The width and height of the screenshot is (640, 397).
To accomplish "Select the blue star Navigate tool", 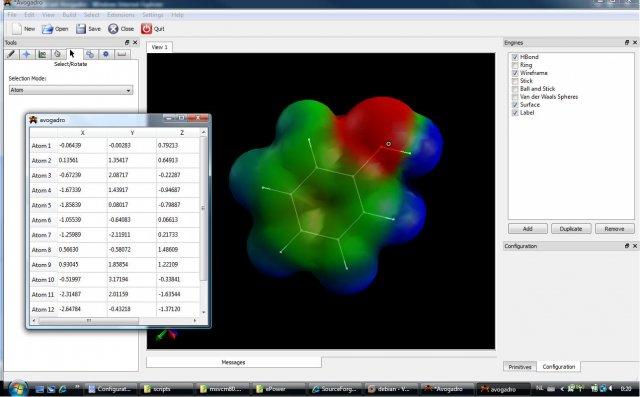I will click(27, 54).
